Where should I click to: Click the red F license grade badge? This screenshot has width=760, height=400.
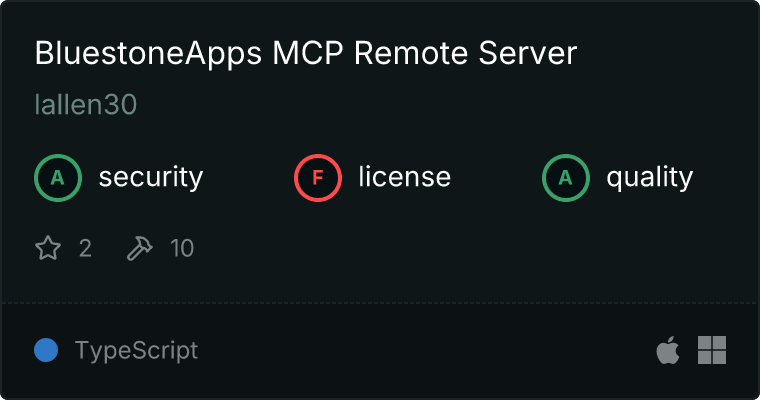(318, 178)
